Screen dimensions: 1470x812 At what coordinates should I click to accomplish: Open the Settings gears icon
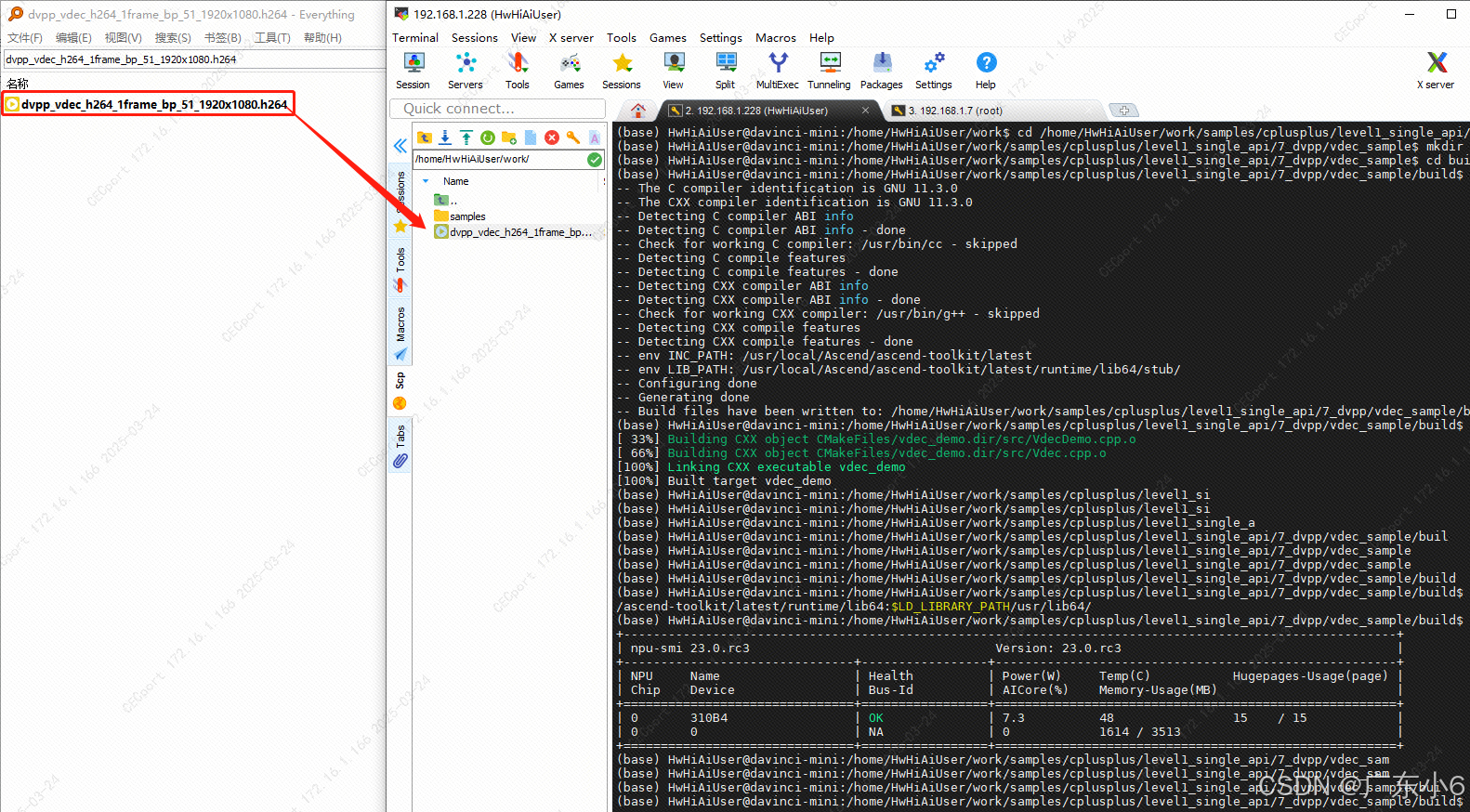coord(934,71)
